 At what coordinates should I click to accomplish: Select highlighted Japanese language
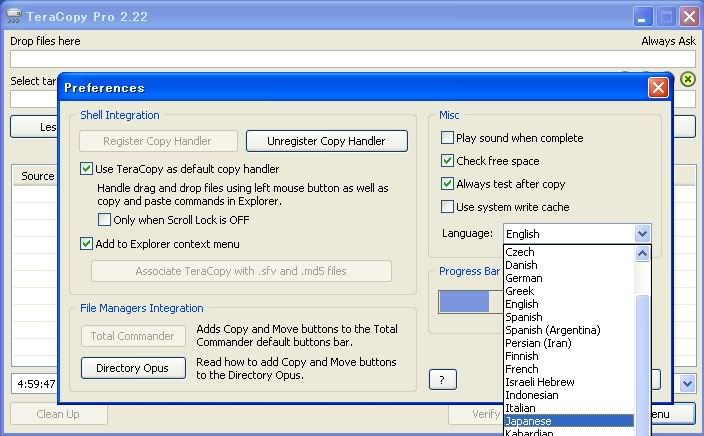pos(569,421)
